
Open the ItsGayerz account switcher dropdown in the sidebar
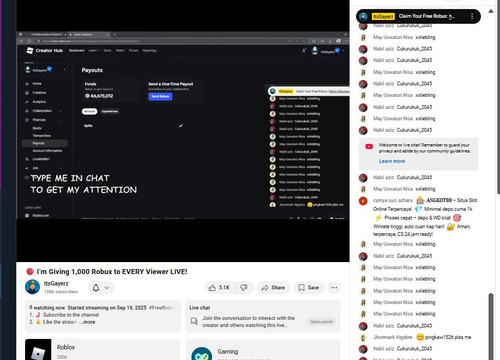point(45,70)
